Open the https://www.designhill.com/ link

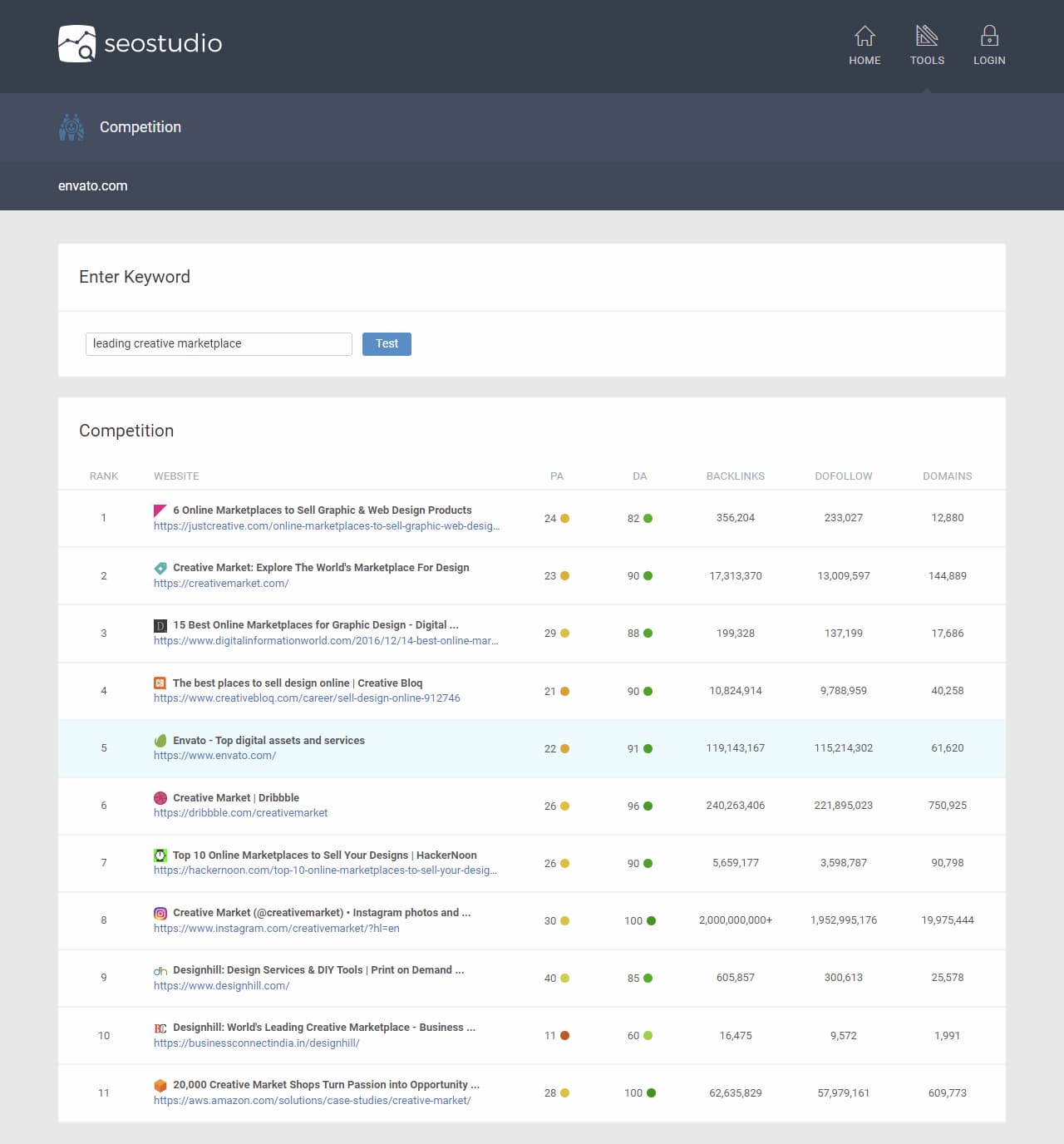coord(221,986)
